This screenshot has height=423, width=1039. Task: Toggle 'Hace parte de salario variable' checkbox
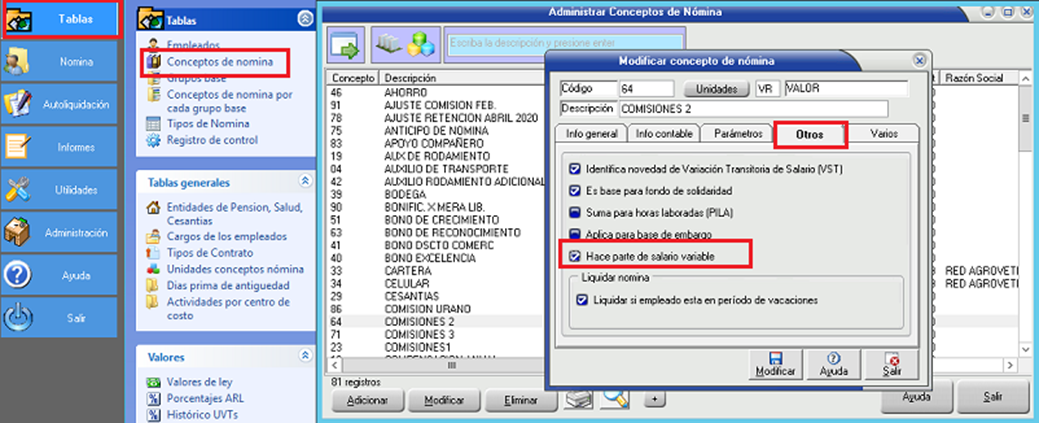coord(574,257)
